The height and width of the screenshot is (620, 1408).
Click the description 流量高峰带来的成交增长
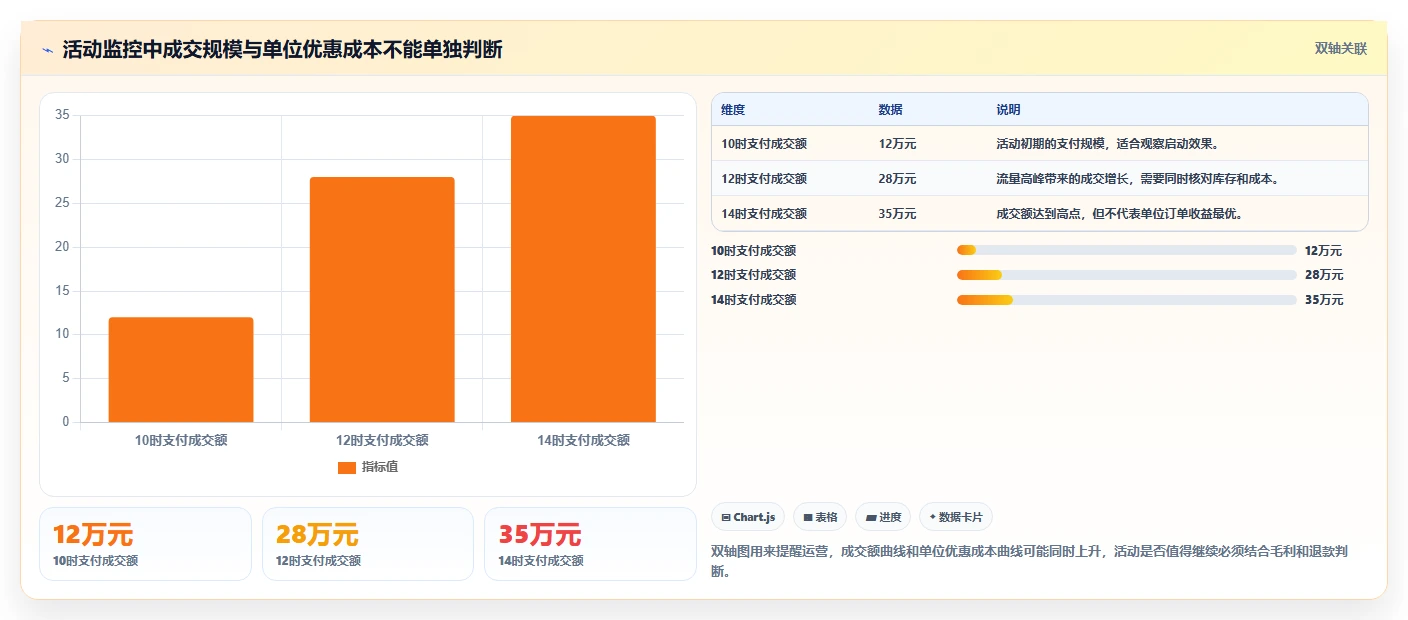coord(1138,179)
